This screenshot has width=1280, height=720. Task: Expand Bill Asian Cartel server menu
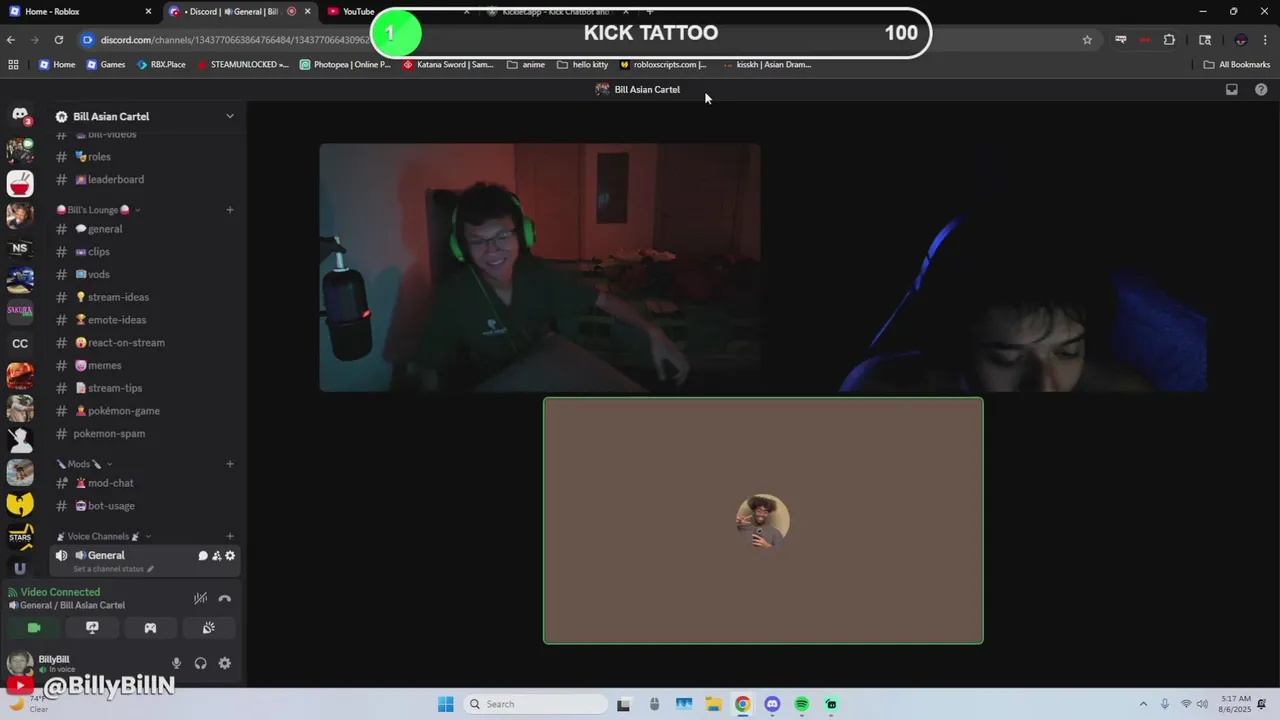pos(230,116)
